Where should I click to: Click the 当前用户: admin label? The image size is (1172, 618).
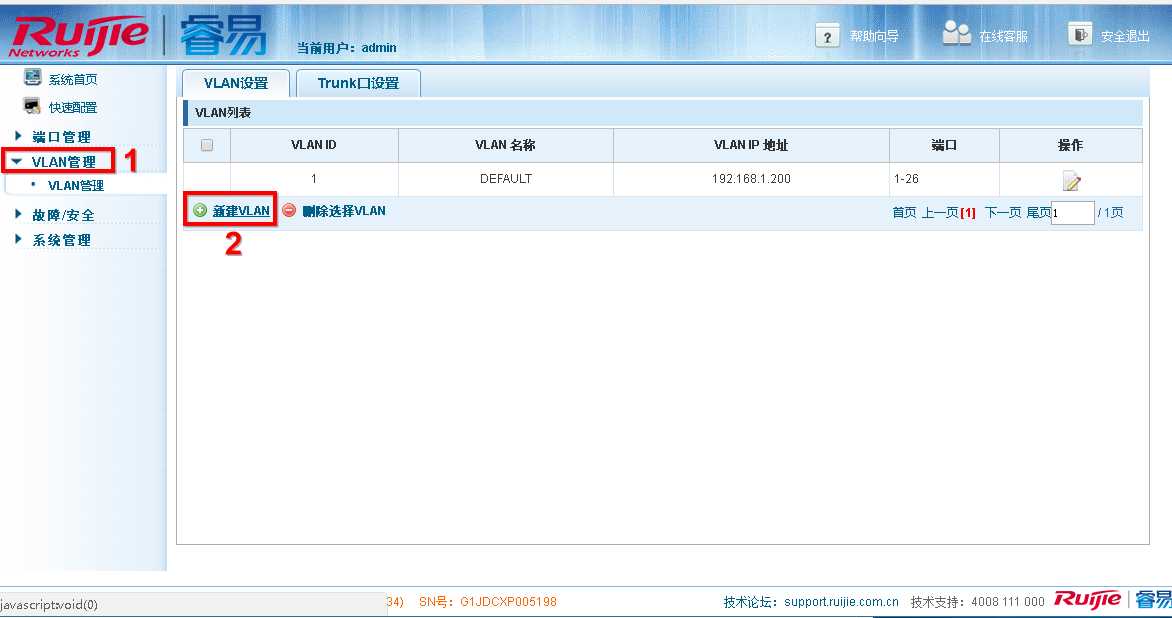coord(347,48)
